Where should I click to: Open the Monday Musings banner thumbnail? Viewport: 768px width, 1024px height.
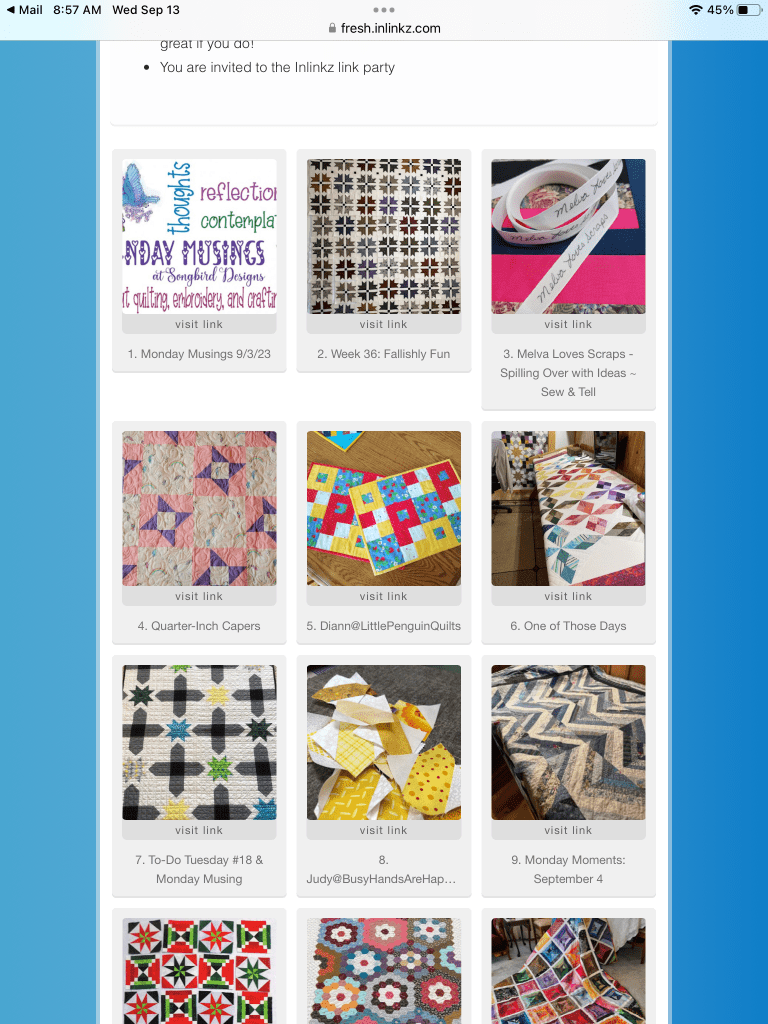(x=199, y=236)
